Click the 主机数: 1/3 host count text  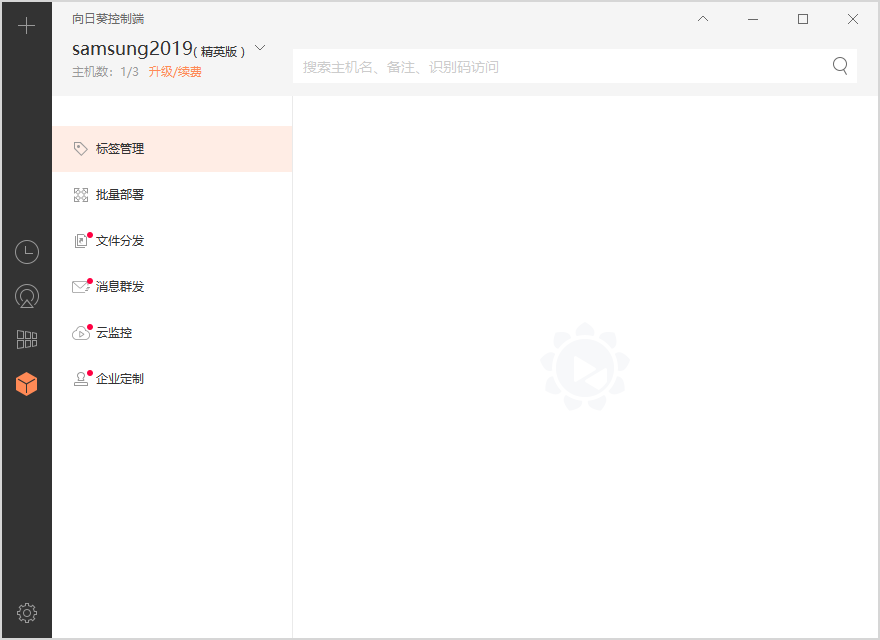pyautogui.click(x=105, y=72)
